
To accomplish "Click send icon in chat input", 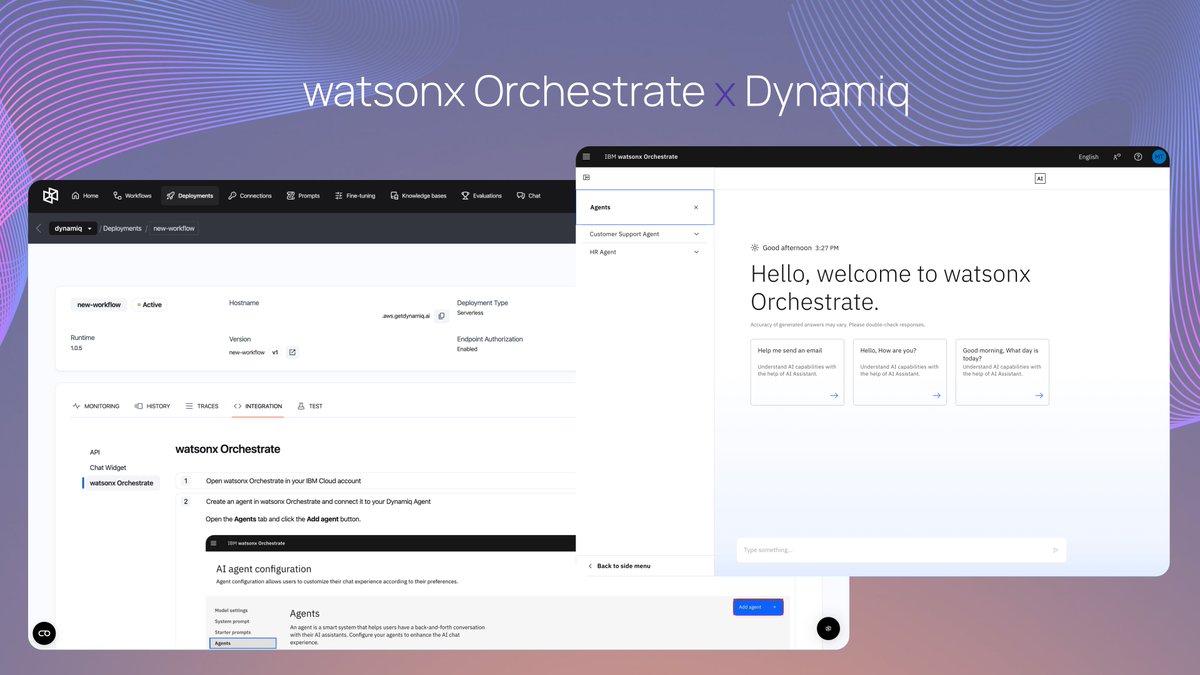I will coord(1055,550).
